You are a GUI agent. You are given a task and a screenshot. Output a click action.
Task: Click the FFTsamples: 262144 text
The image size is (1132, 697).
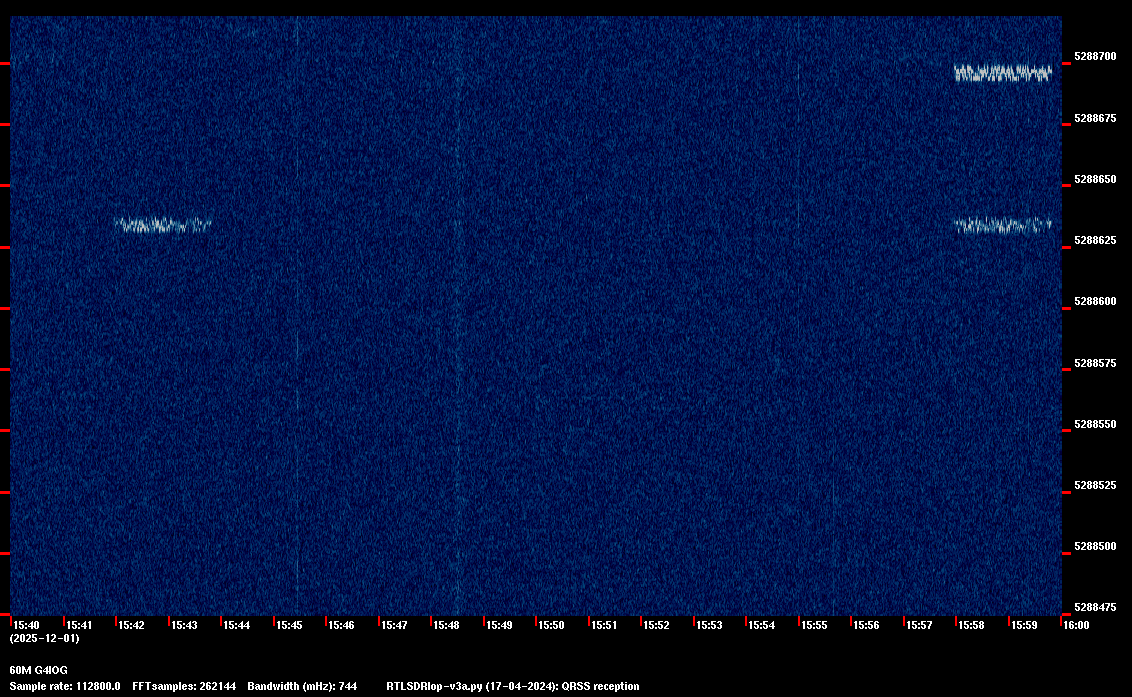(184, 686)
